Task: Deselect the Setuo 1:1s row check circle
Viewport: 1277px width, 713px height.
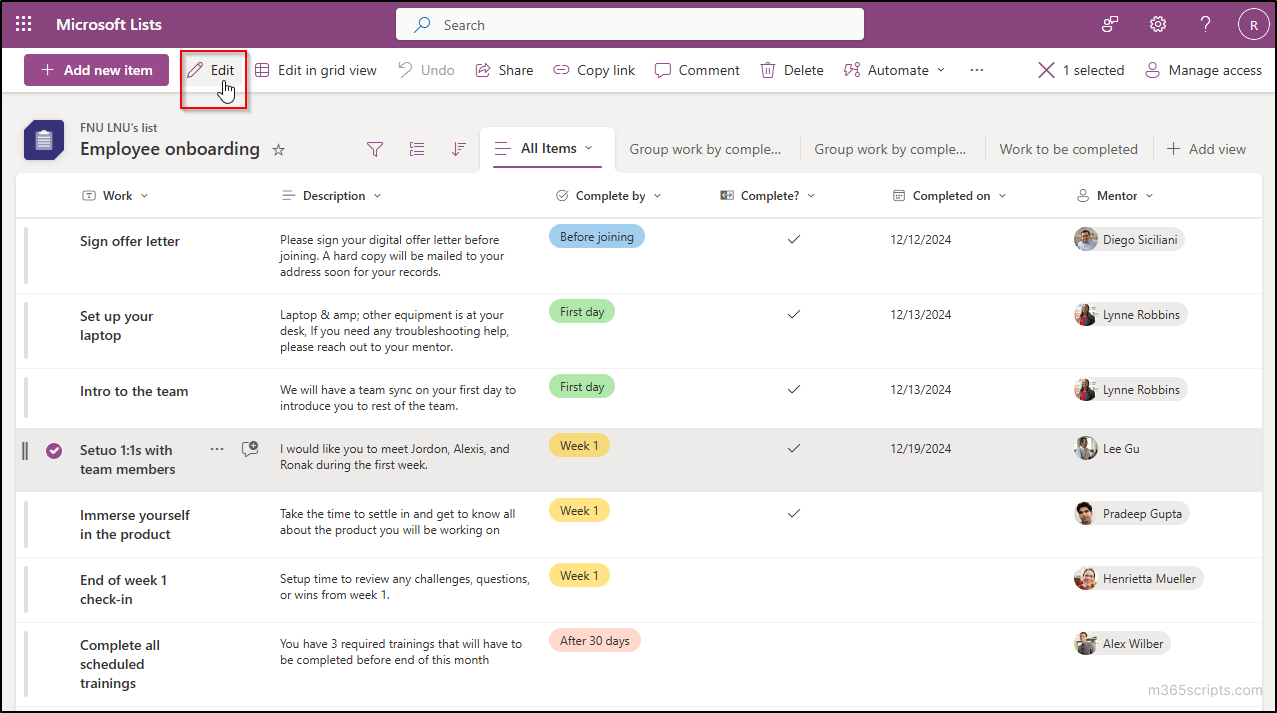Action: 54,451
